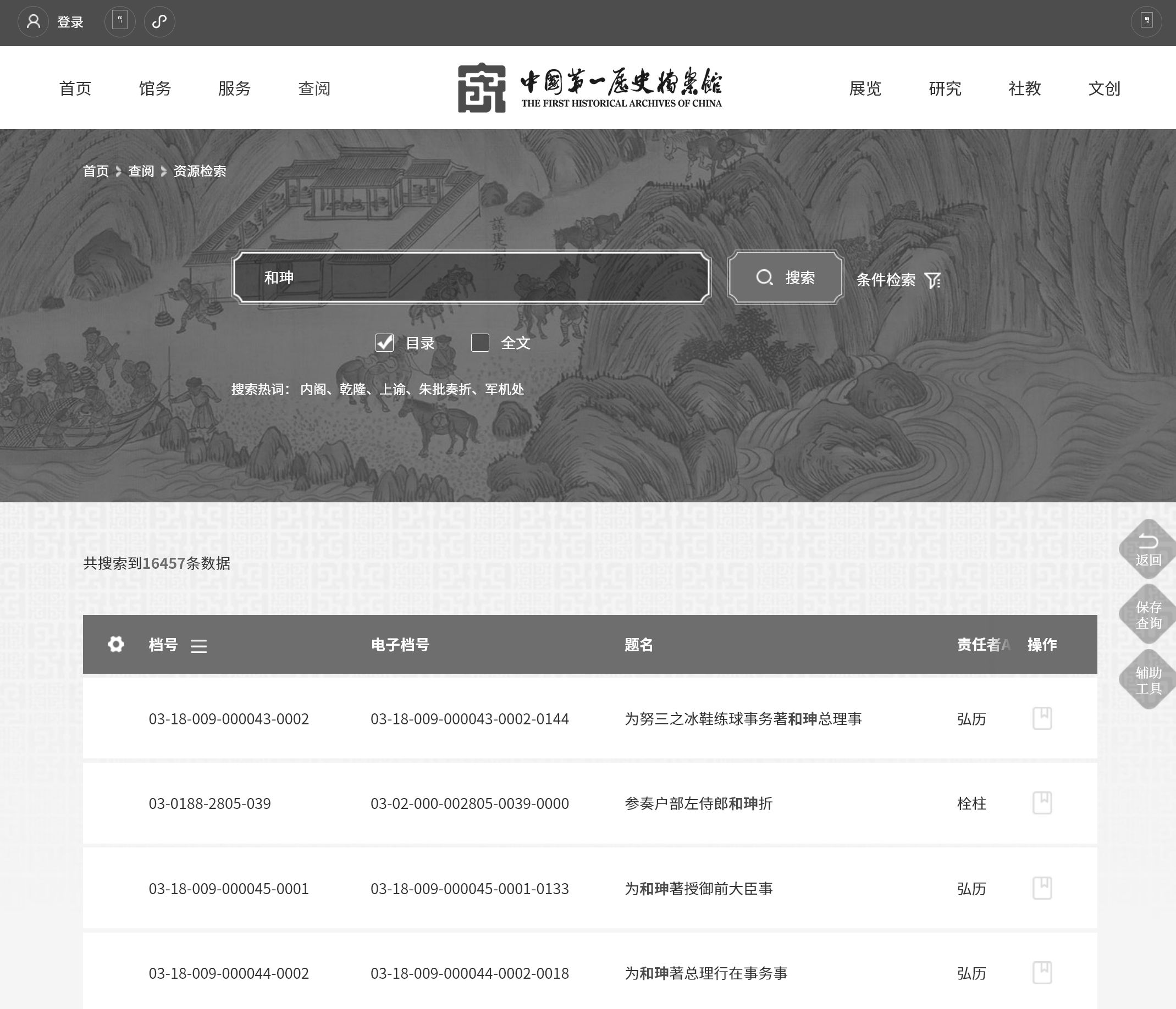Click 电子档号 03-18-009-000043-0002-0144
This screenshot has width=1176, height=1009.
pos(470,719)
